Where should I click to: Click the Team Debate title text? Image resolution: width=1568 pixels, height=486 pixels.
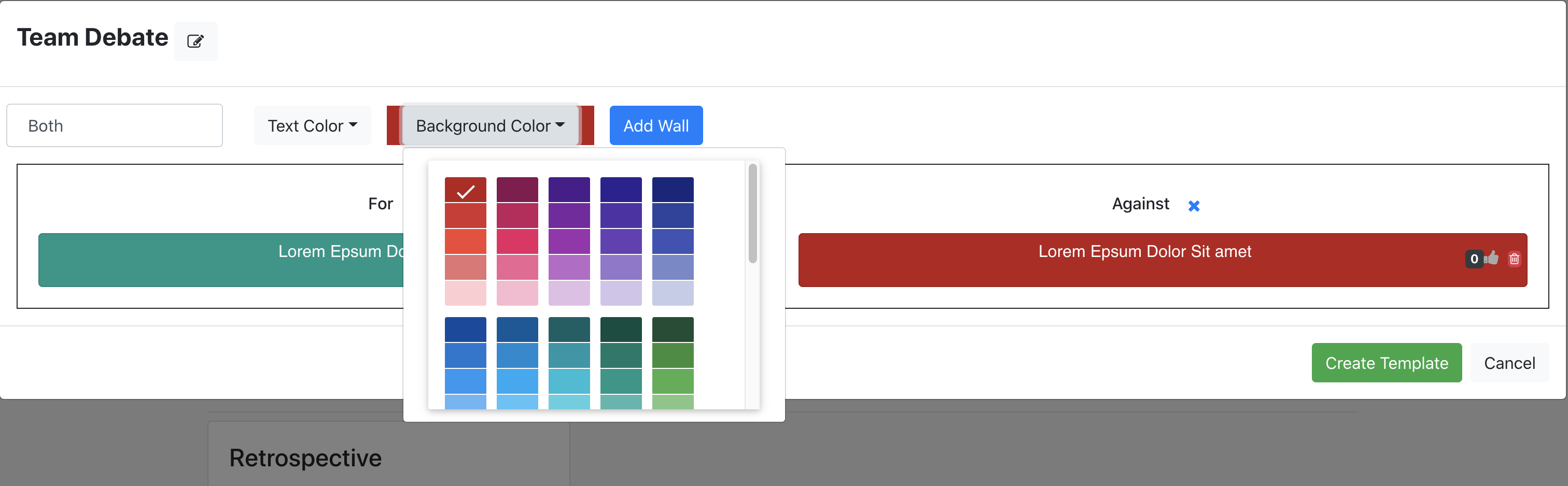(92, 38)
